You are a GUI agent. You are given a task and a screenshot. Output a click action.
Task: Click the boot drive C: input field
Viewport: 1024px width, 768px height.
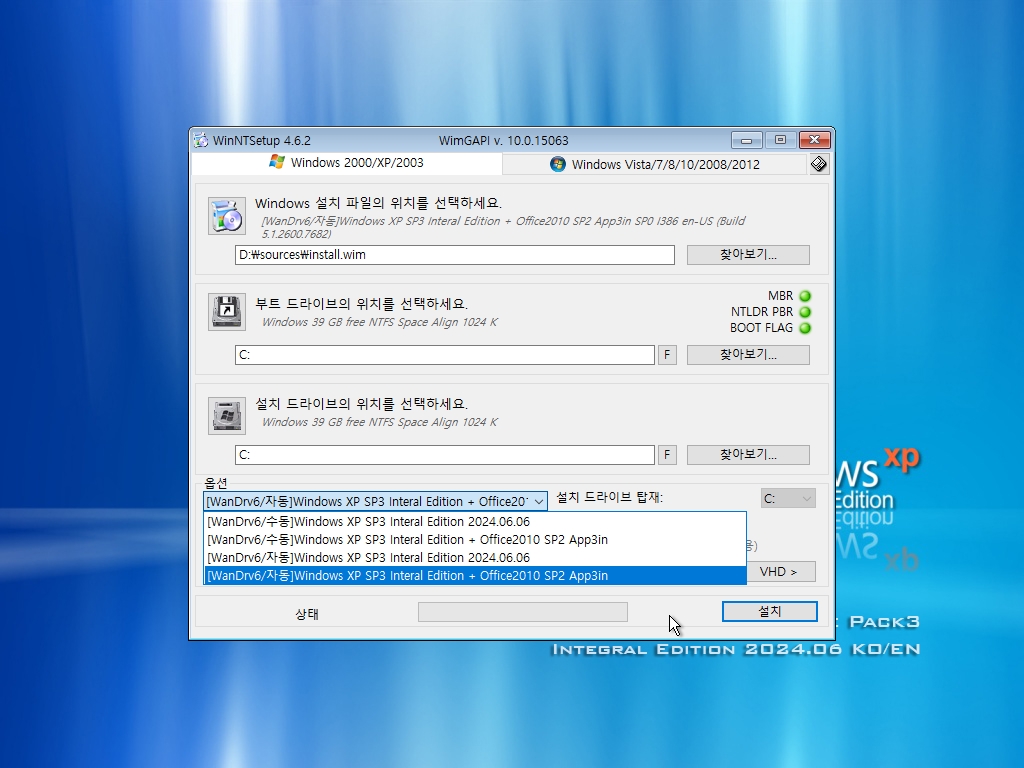click(445, 355)
